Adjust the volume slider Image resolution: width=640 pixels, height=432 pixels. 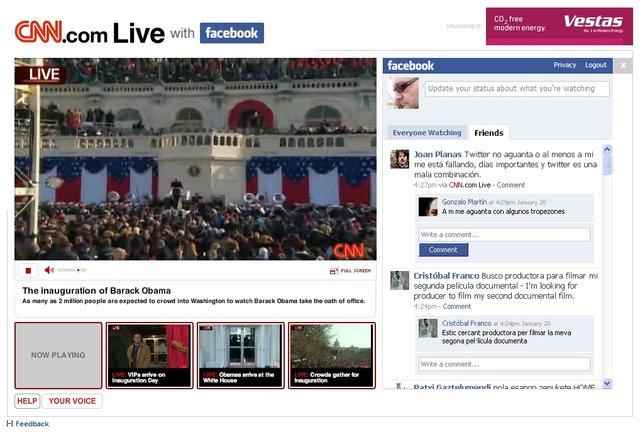pyautogui.click(x=71, y=270)
